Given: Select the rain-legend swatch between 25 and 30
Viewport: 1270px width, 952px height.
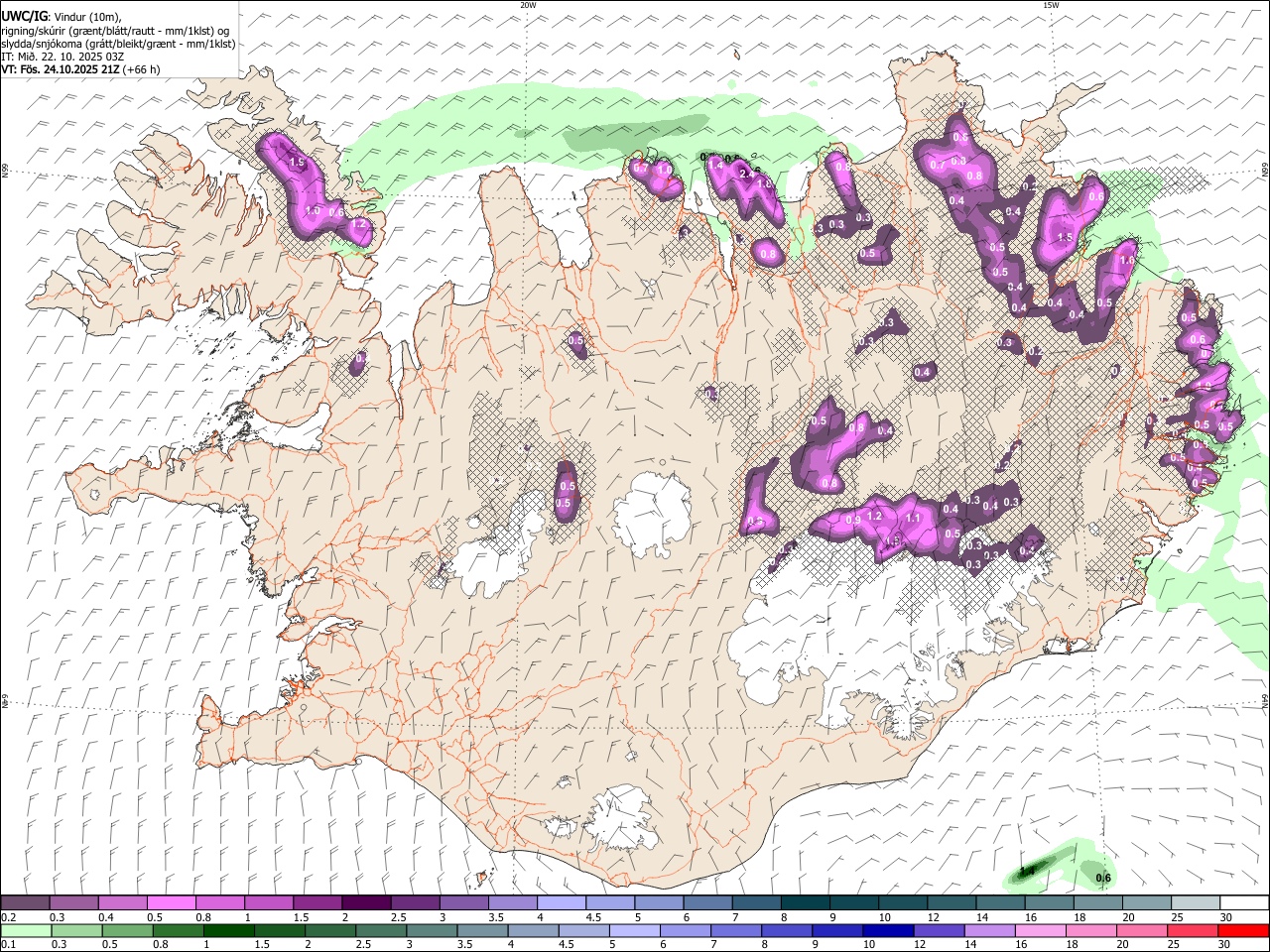Looking at the screenshot, I should click(1195, 930).
